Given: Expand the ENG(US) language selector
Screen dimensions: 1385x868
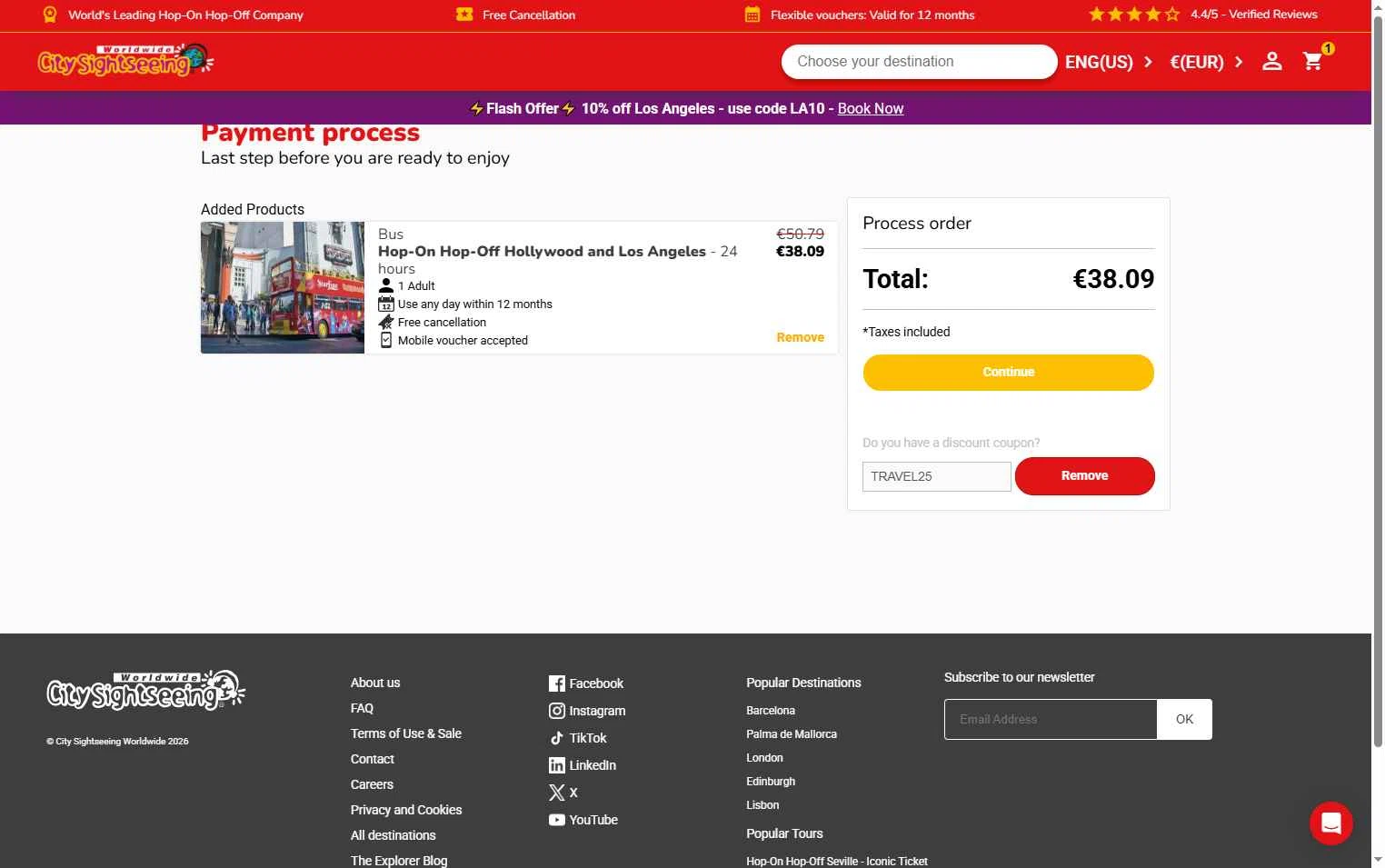Looking at the screenshot, I should click(x=1109, y=62).
